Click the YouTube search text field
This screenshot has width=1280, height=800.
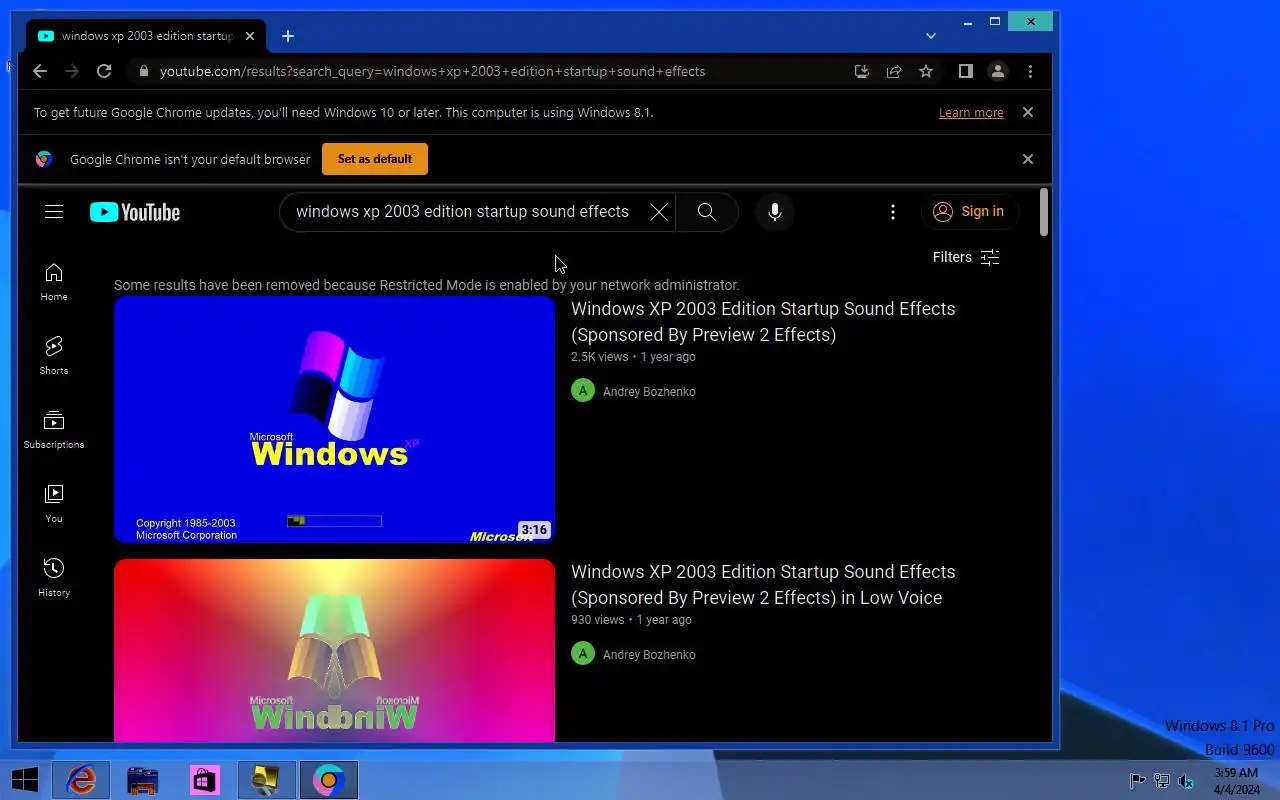click(462, 212)
